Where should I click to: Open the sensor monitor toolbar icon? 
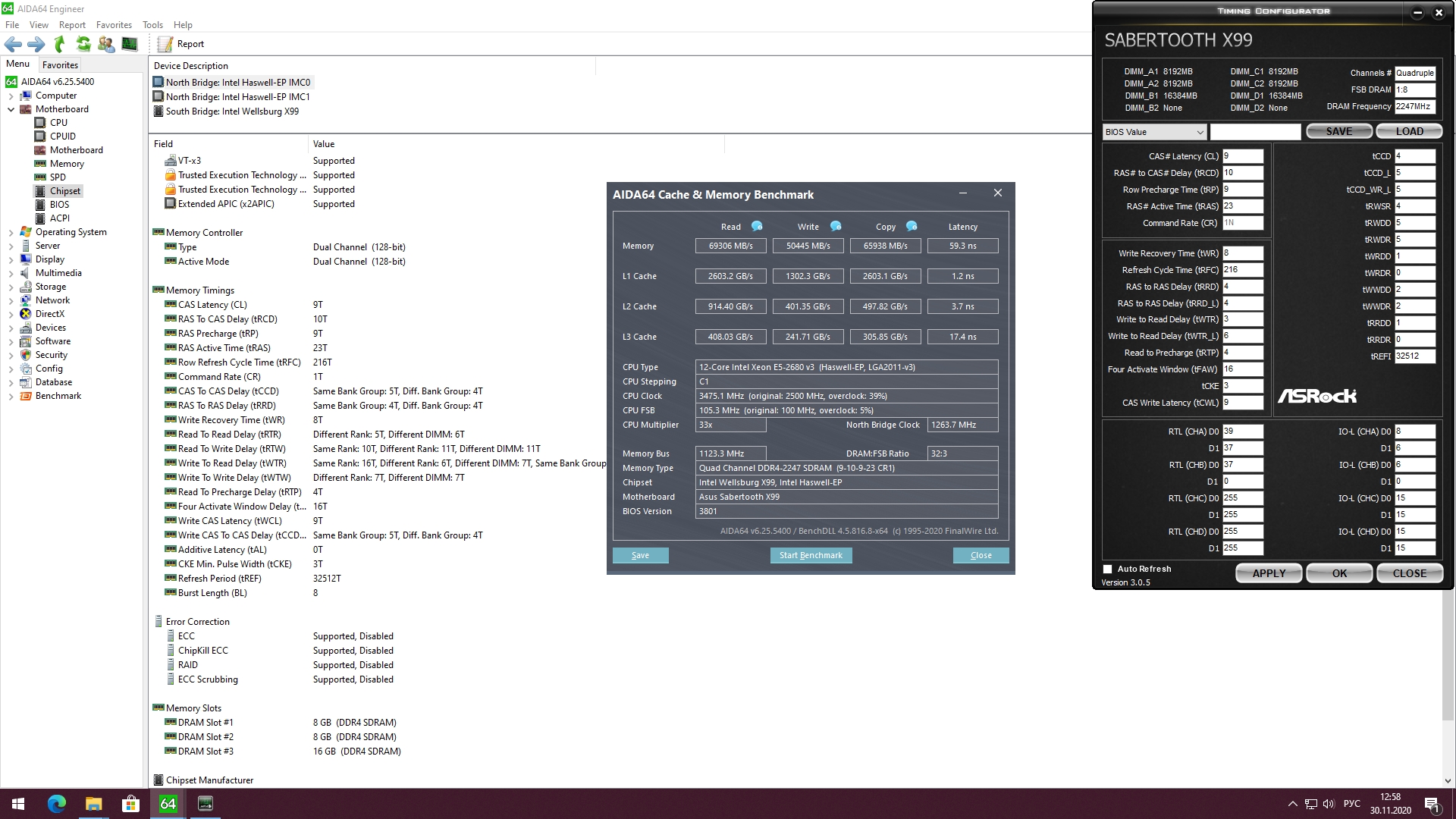[130, 44]
